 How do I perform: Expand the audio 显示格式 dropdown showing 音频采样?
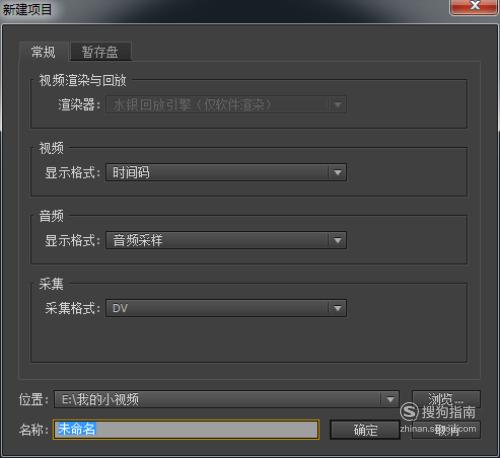pyautogui.click(x=226, y=240)
